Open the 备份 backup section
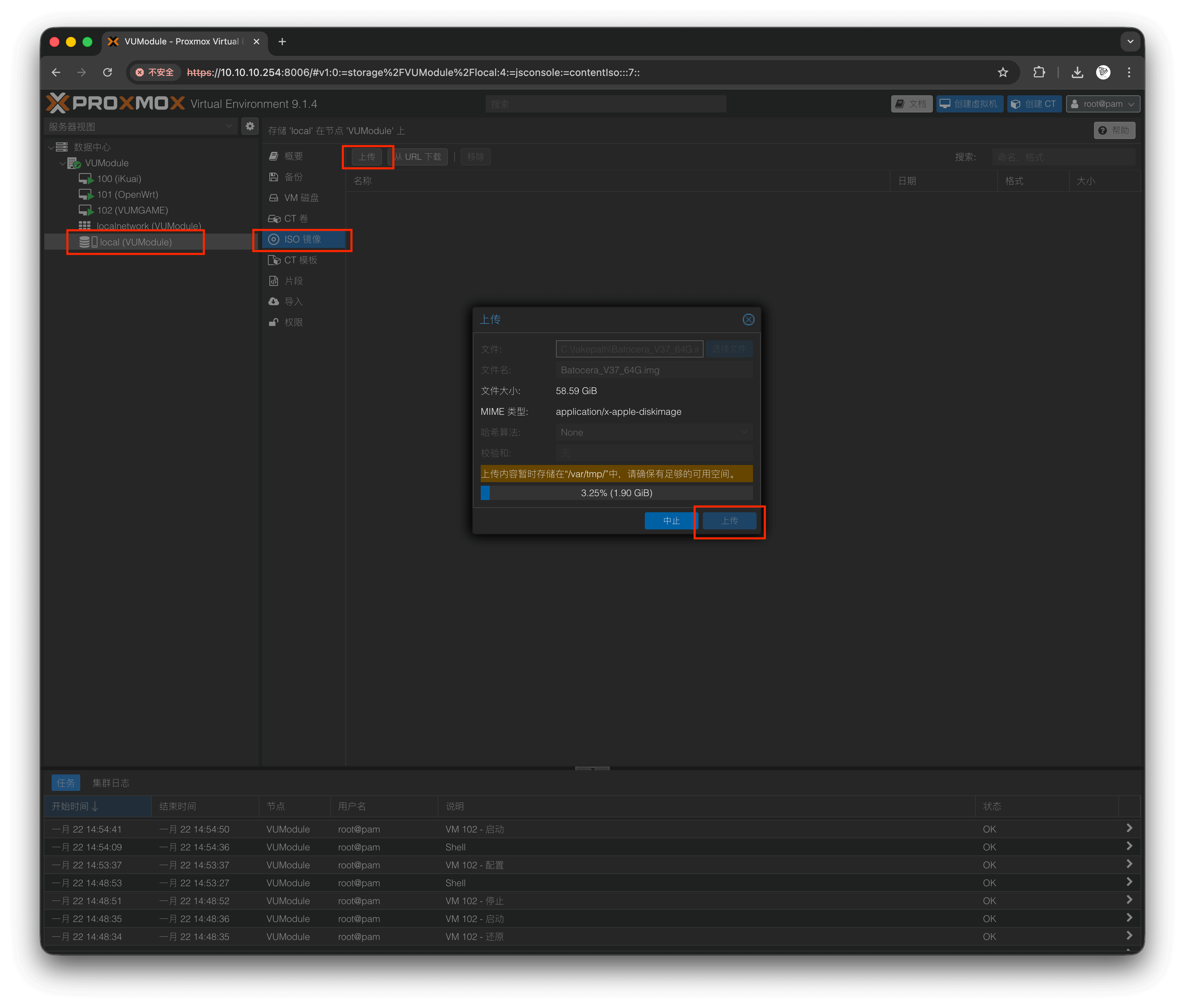Viewport: 1185px width, 1008px height. pyautogui.click(x=293, y=177)
